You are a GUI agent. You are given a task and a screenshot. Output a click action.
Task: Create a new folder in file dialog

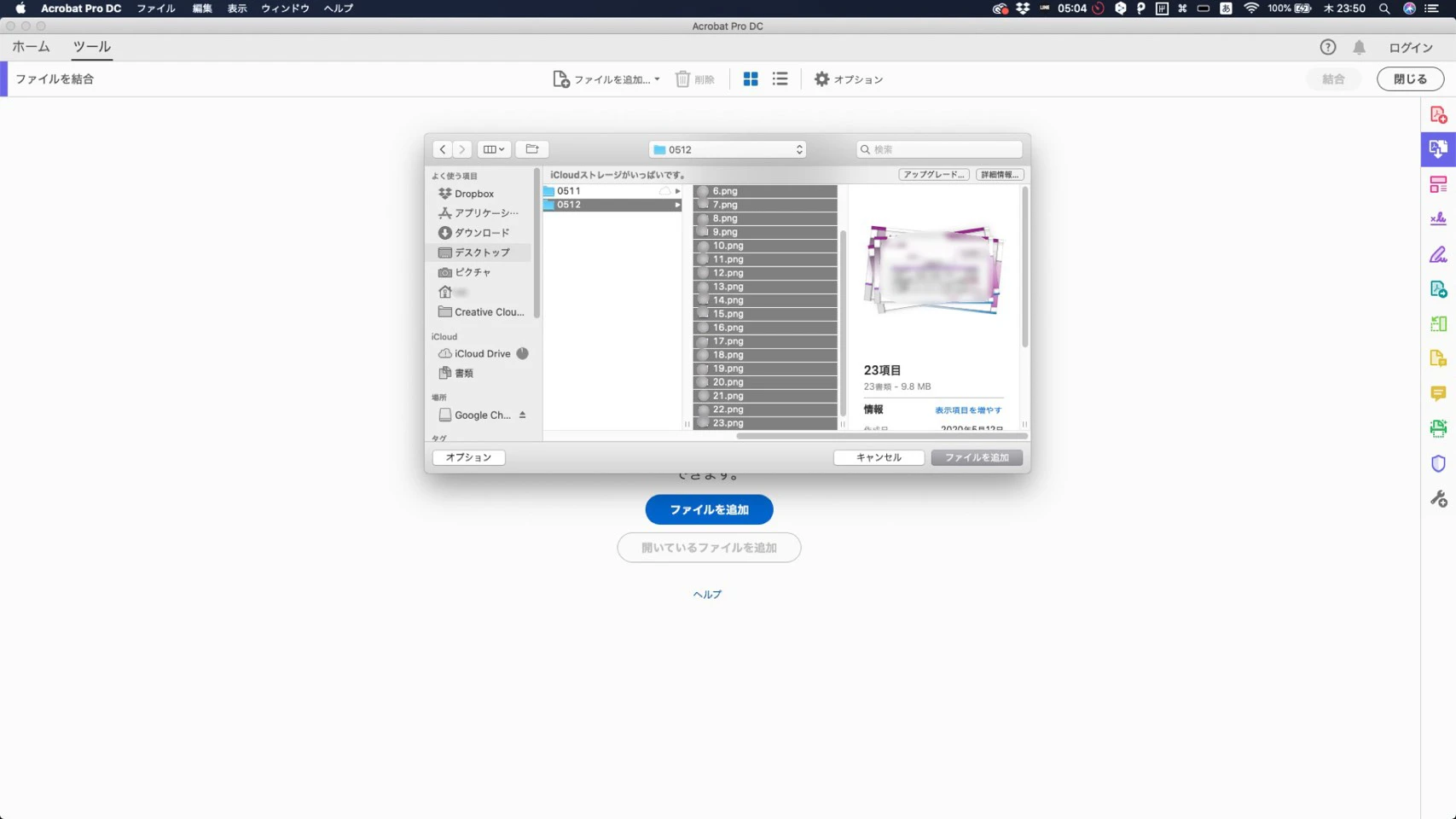click(x=532, y=149)
